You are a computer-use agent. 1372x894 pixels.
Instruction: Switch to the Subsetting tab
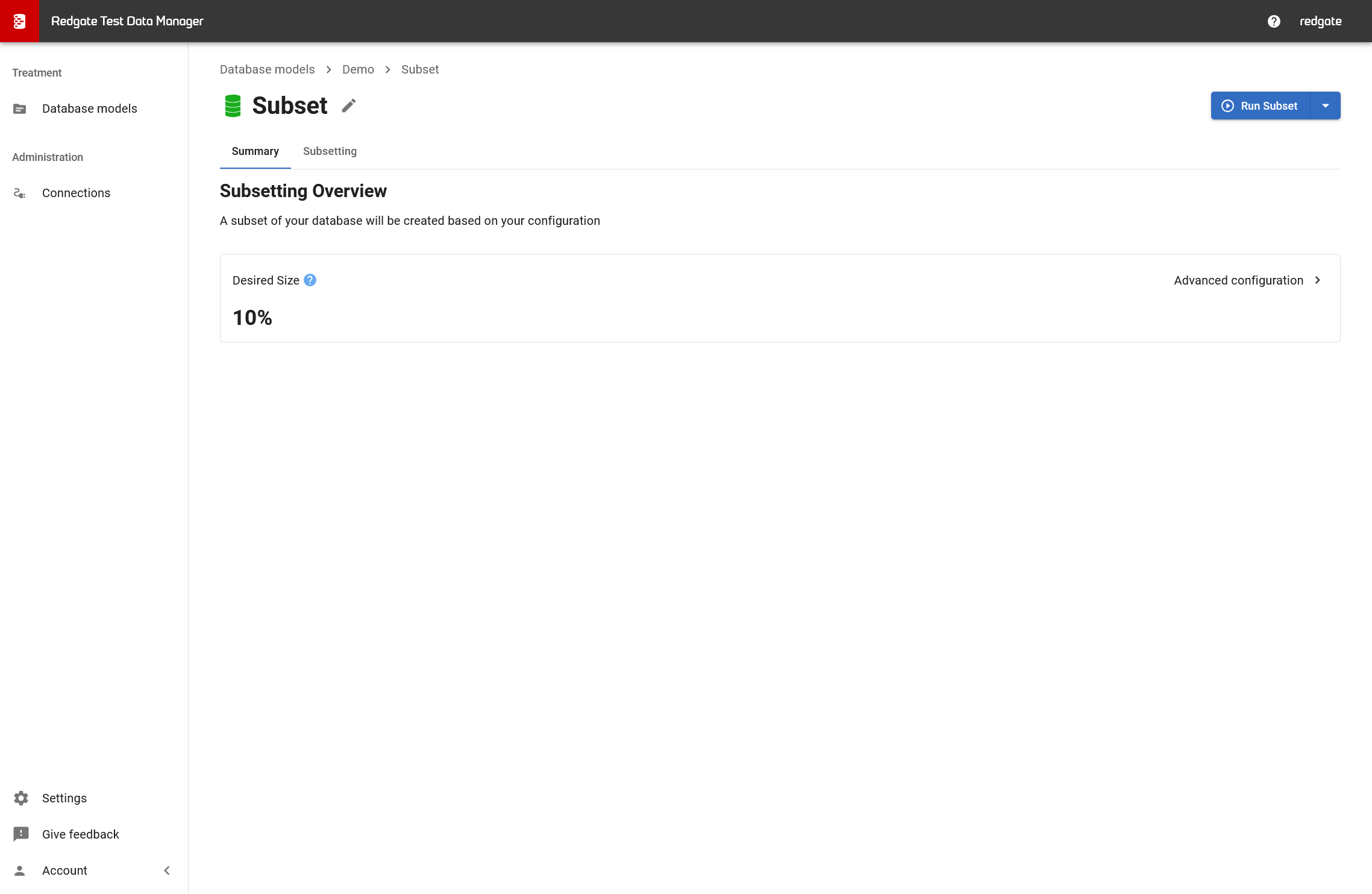click(x=330, y=151)
